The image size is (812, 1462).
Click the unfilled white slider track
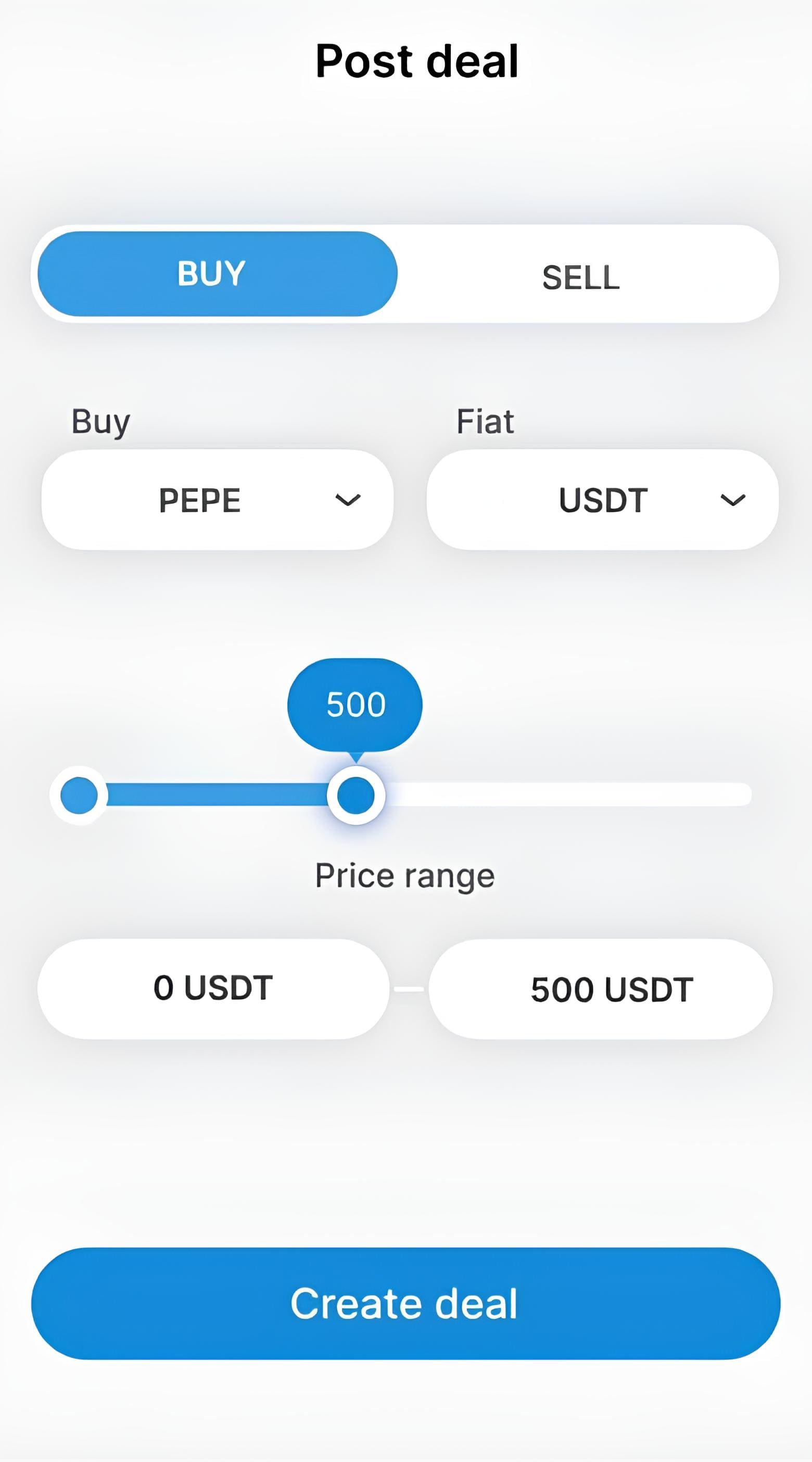pyautogui.click(x=567, y=795)
